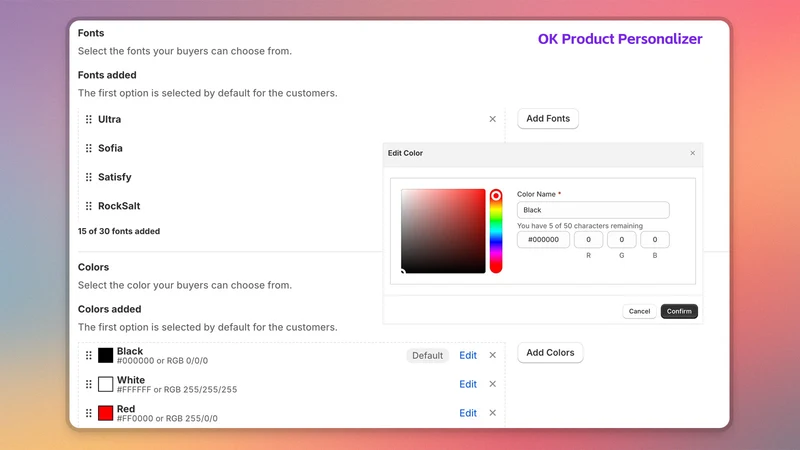Click the Black color swatch
The height and width of the screenshot is (450, 800).
point(106,355)
